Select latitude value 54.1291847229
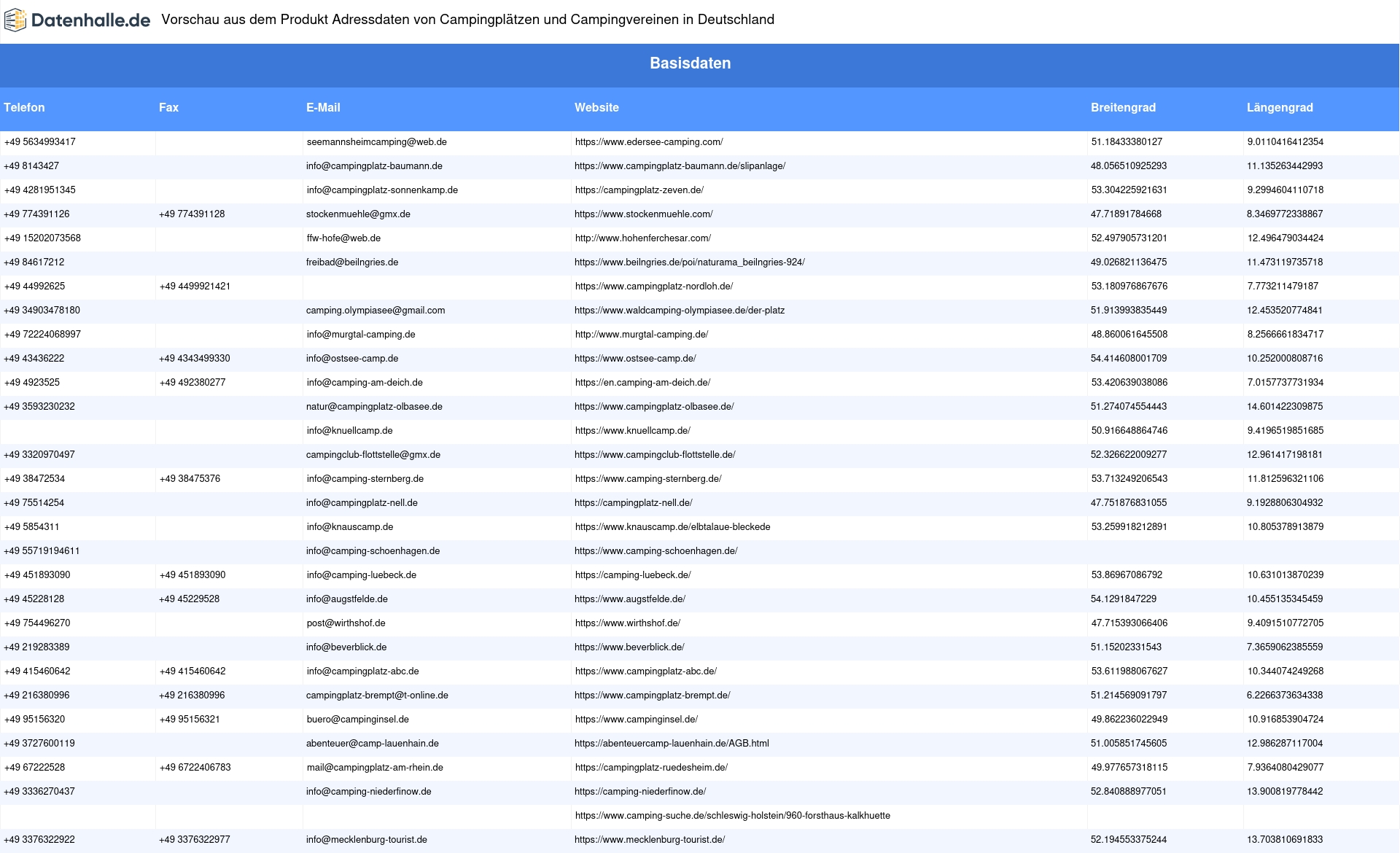Image resolution: width=1400 pixels, height=853 pixels. tap(1124, 599)
